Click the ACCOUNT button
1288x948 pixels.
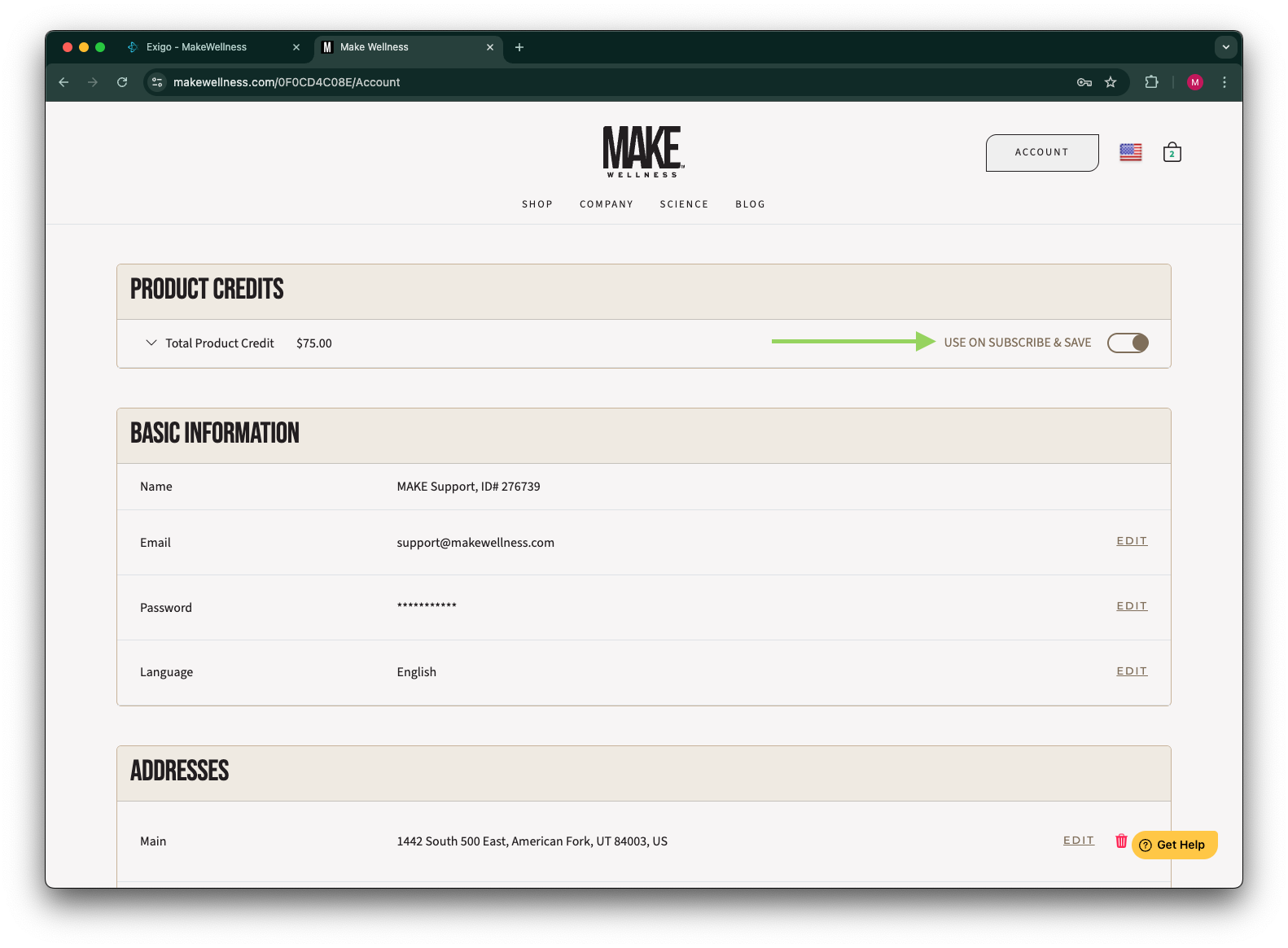point(1042,153)
